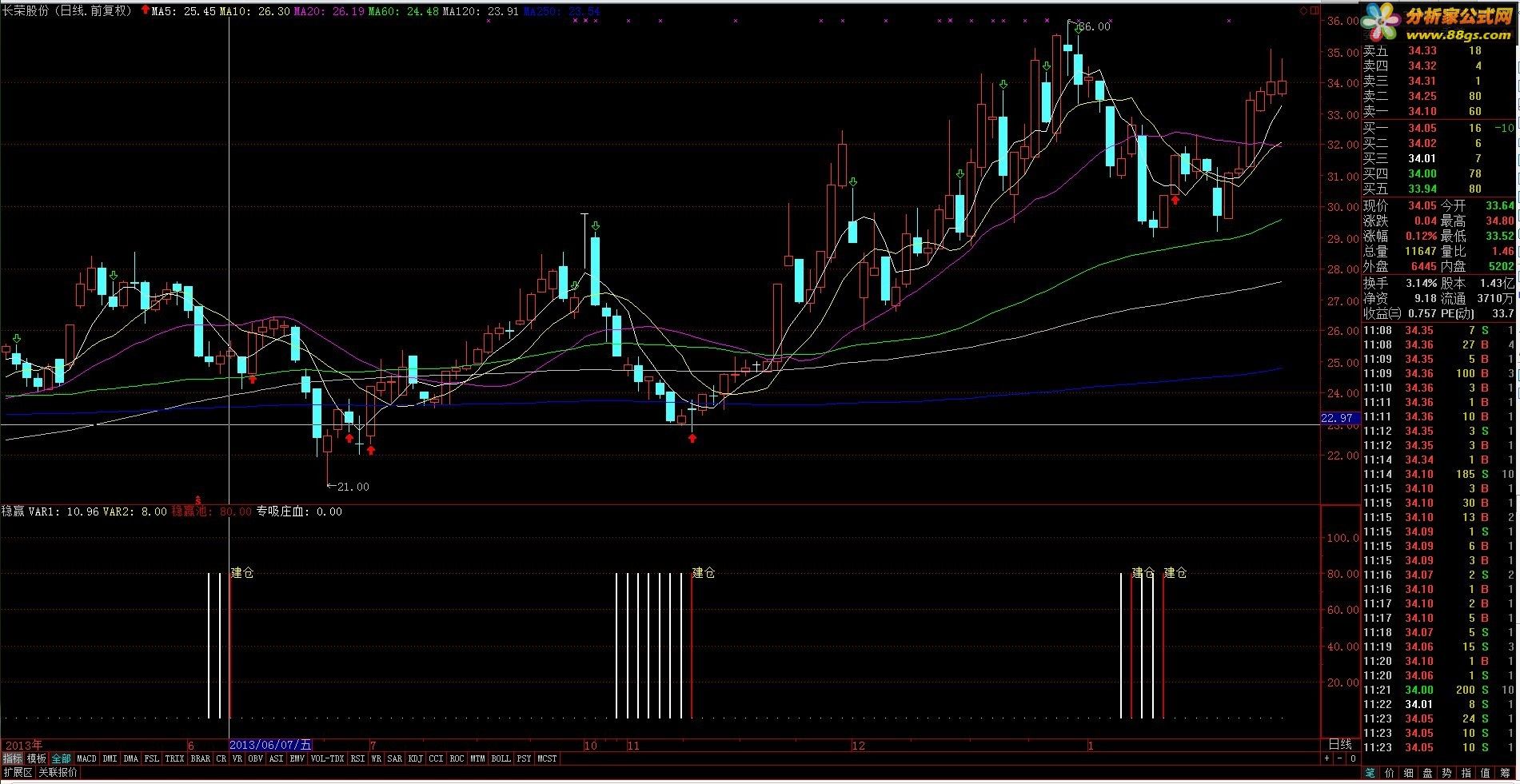Select the BOLL indicator tab
The width and height of the screenshot is (1520, 784).
pos(501,758)
